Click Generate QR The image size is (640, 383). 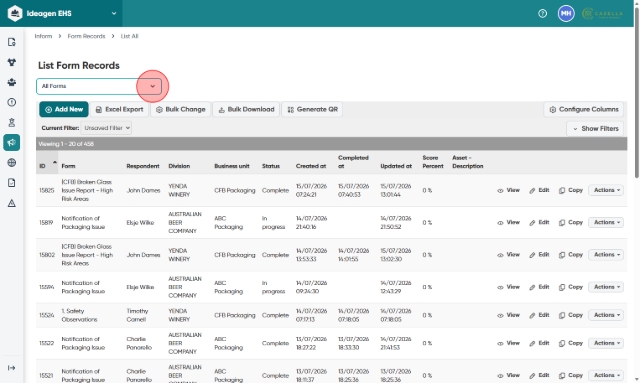pos(312,109)
